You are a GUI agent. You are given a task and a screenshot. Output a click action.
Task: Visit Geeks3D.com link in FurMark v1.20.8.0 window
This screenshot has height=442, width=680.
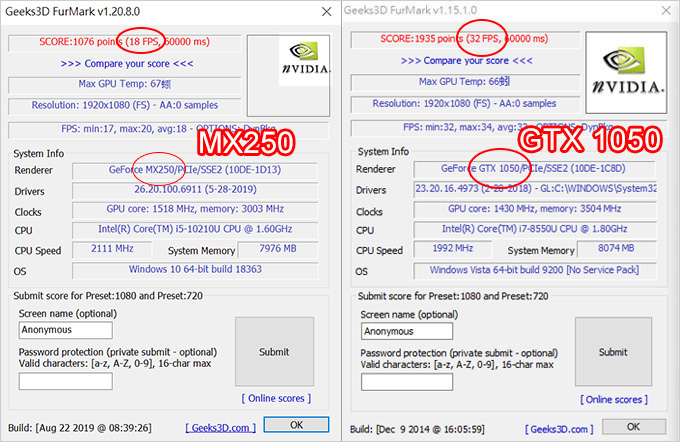[220, 428]
